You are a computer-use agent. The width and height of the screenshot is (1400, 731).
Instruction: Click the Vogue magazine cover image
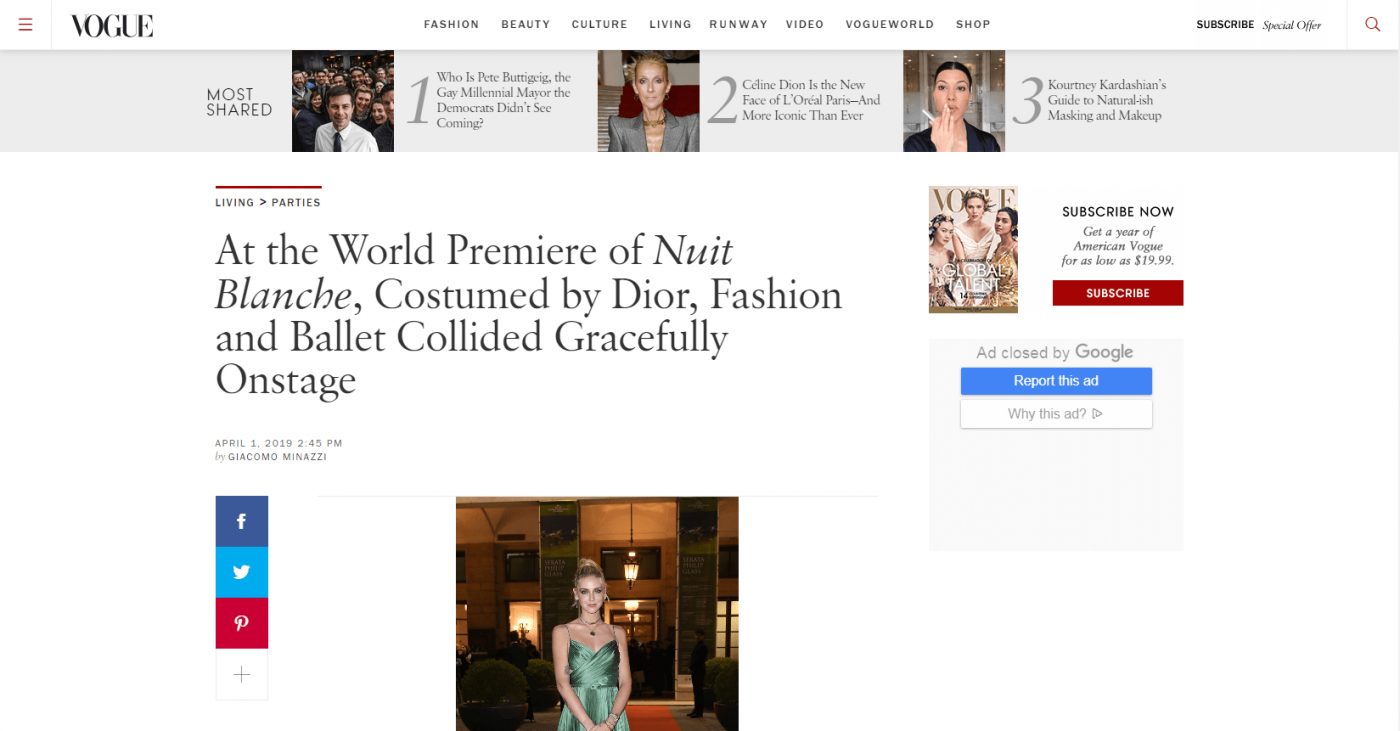[x=973, y=249]
